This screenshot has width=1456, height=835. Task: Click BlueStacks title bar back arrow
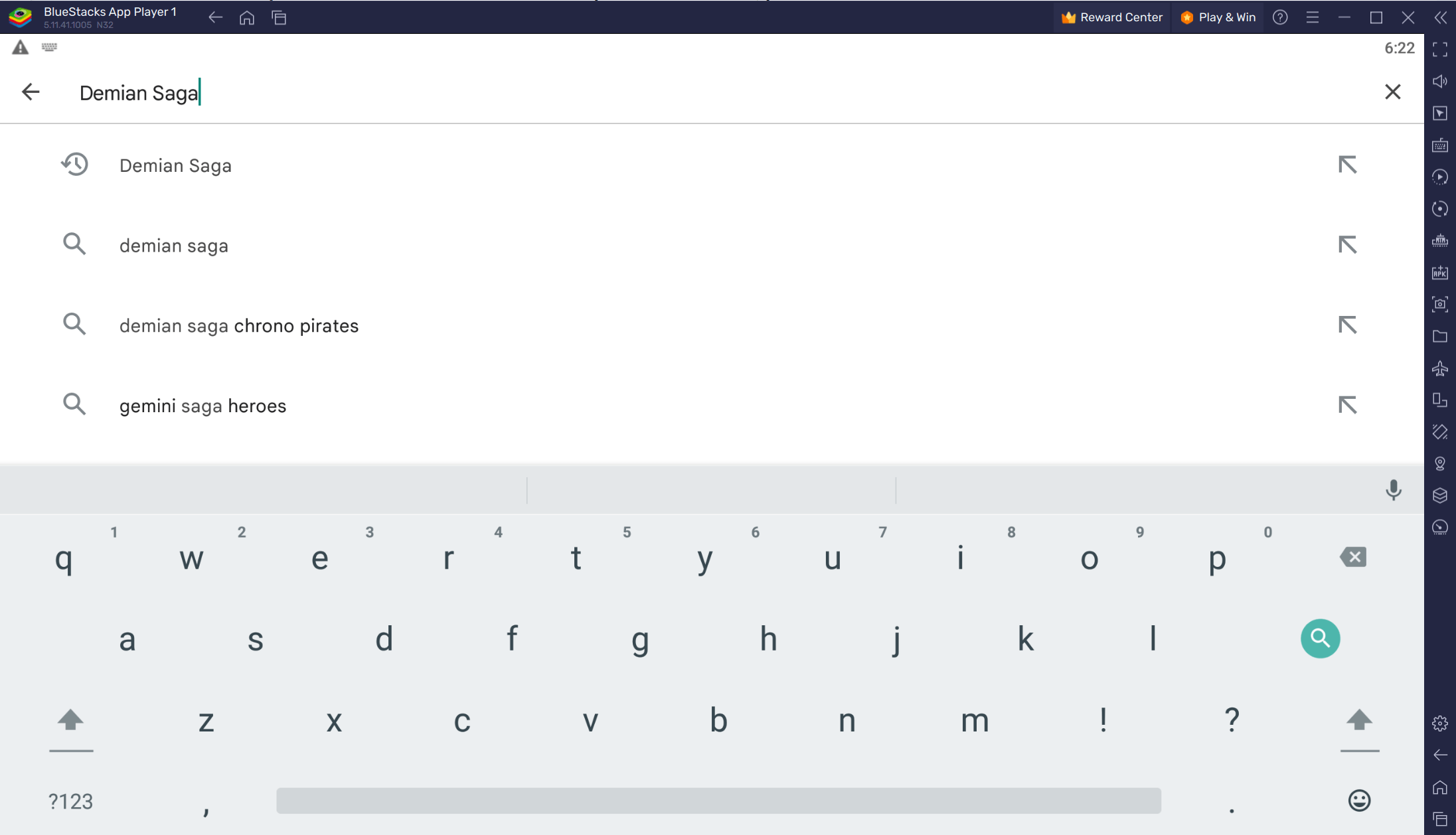point(215,18)
